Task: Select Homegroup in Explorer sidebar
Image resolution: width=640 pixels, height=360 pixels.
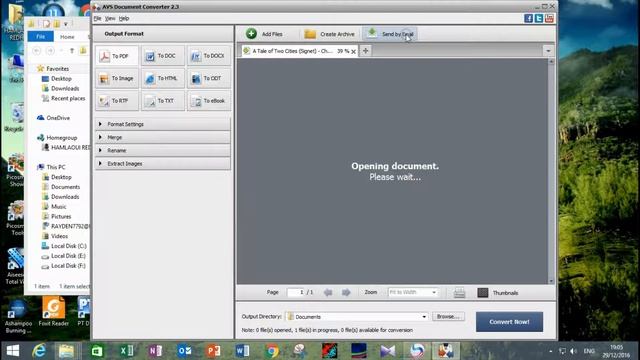Action: pos(61,138)
